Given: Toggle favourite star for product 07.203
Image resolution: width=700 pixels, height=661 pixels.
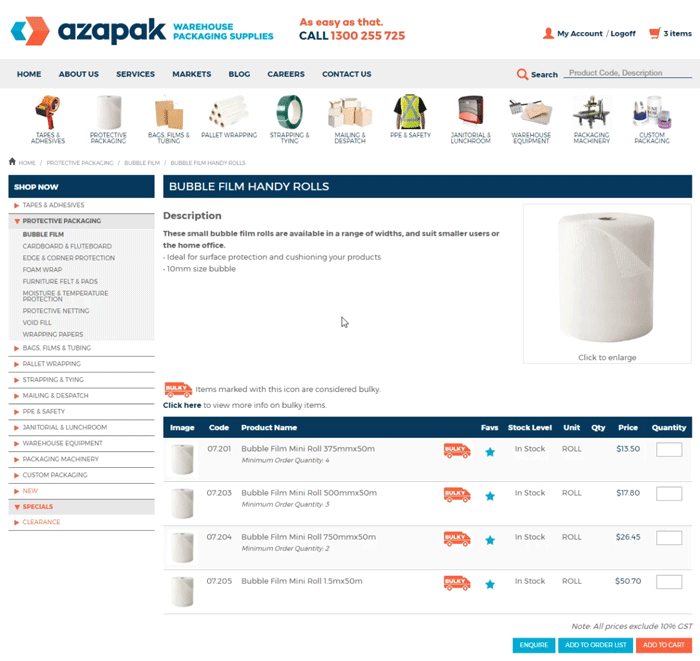Looking at the screenshot, I should tap(490, 496).
